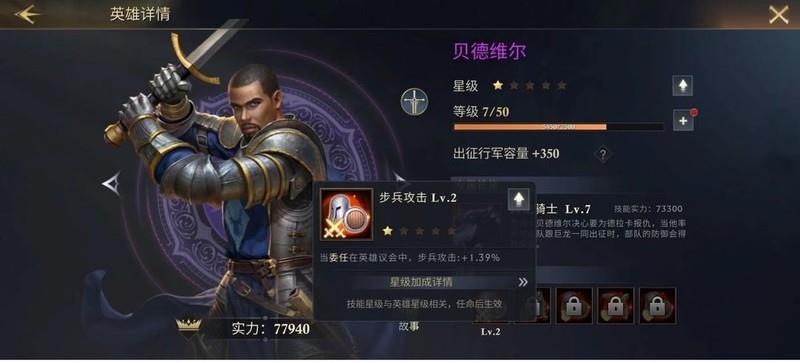Switch to previous hero left arrow

[x=112, y=183]
